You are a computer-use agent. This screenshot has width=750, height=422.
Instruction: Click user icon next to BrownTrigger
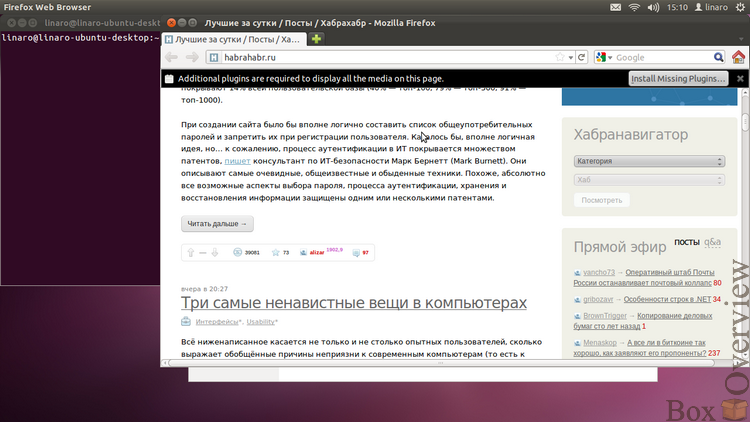[x=577, y=316]
